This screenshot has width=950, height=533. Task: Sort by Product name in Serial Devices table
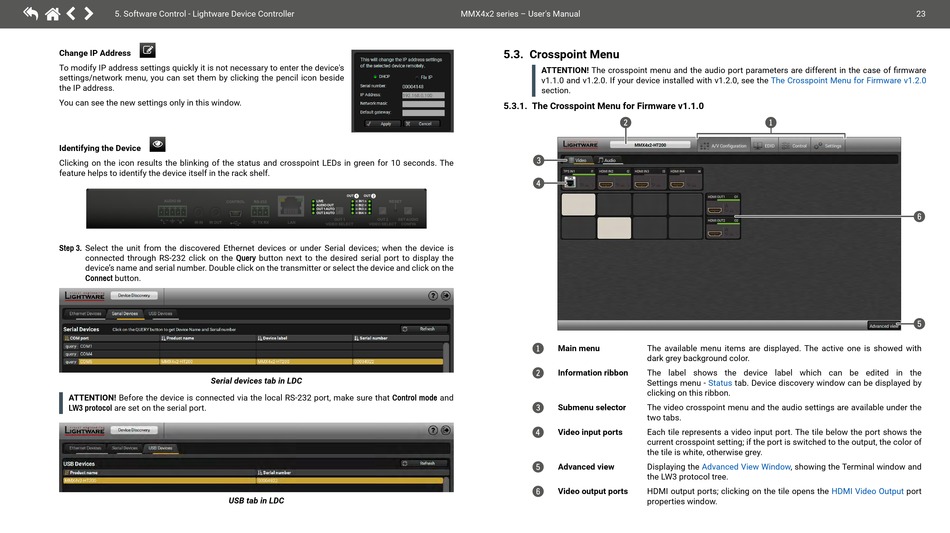[208, 338]
